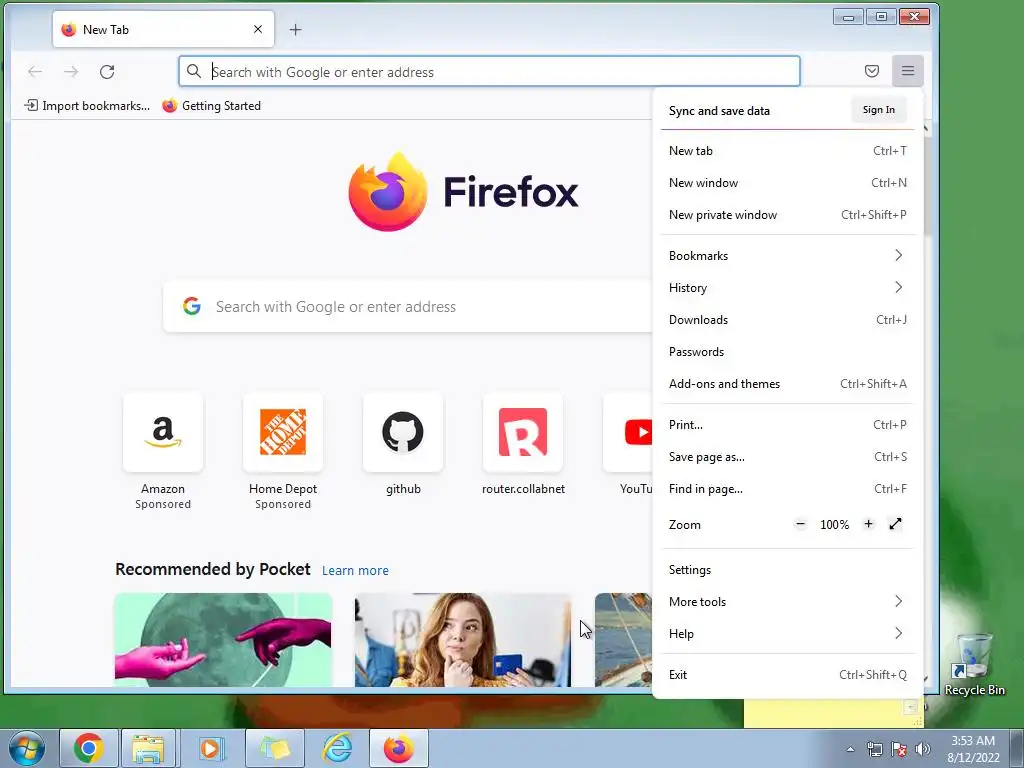Click the back arrow button
The width and height of the screenshot is (1024, 768).
[x=35, y=71]
